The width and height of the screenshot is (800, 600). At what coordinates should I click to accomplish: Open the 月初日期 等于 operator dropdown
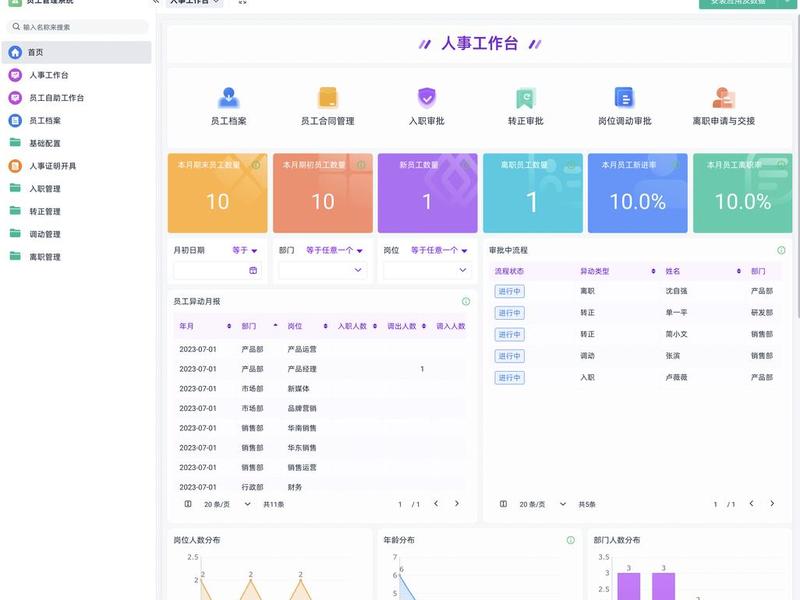tap(245, 251)
